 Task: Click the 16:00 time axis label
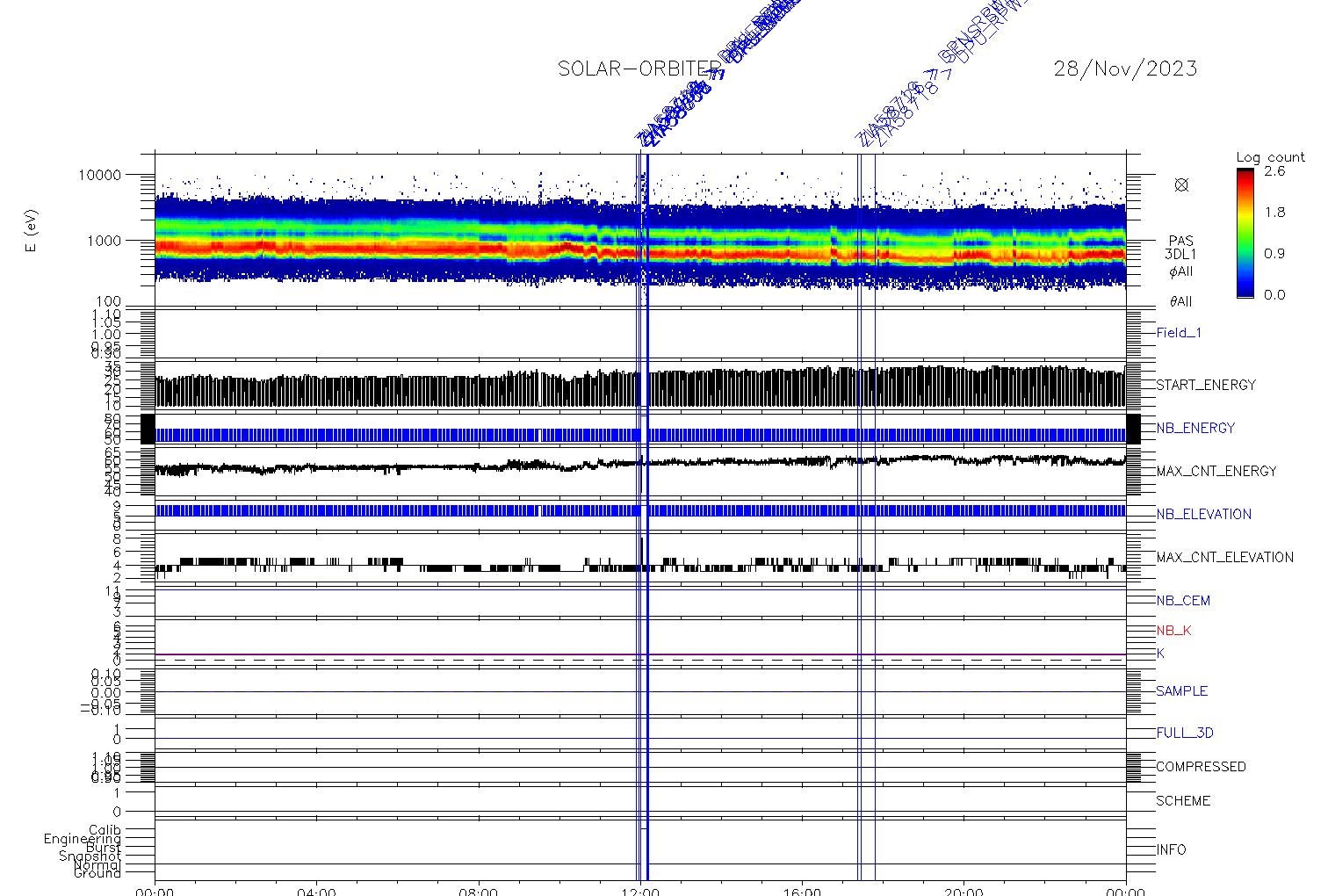[x=802, y=891]
